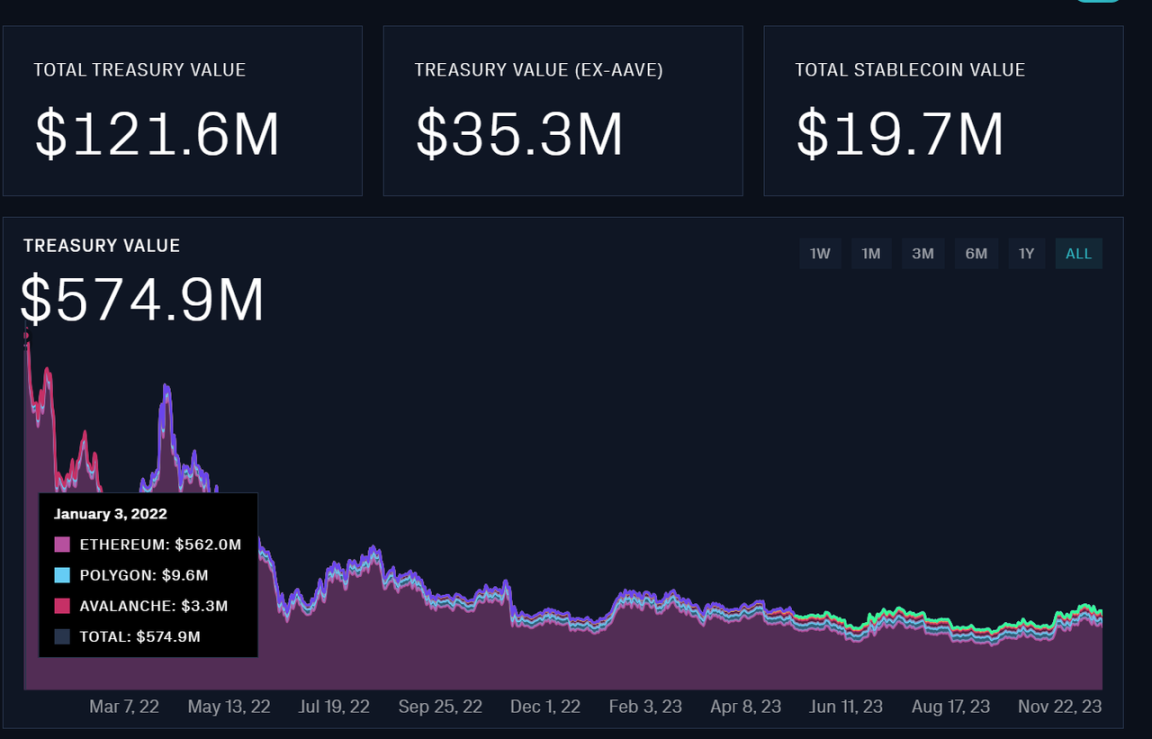Click the Polygon blue legend swatch
Image resolution: width=1152 pixels, height=739 pixels.
62,575
